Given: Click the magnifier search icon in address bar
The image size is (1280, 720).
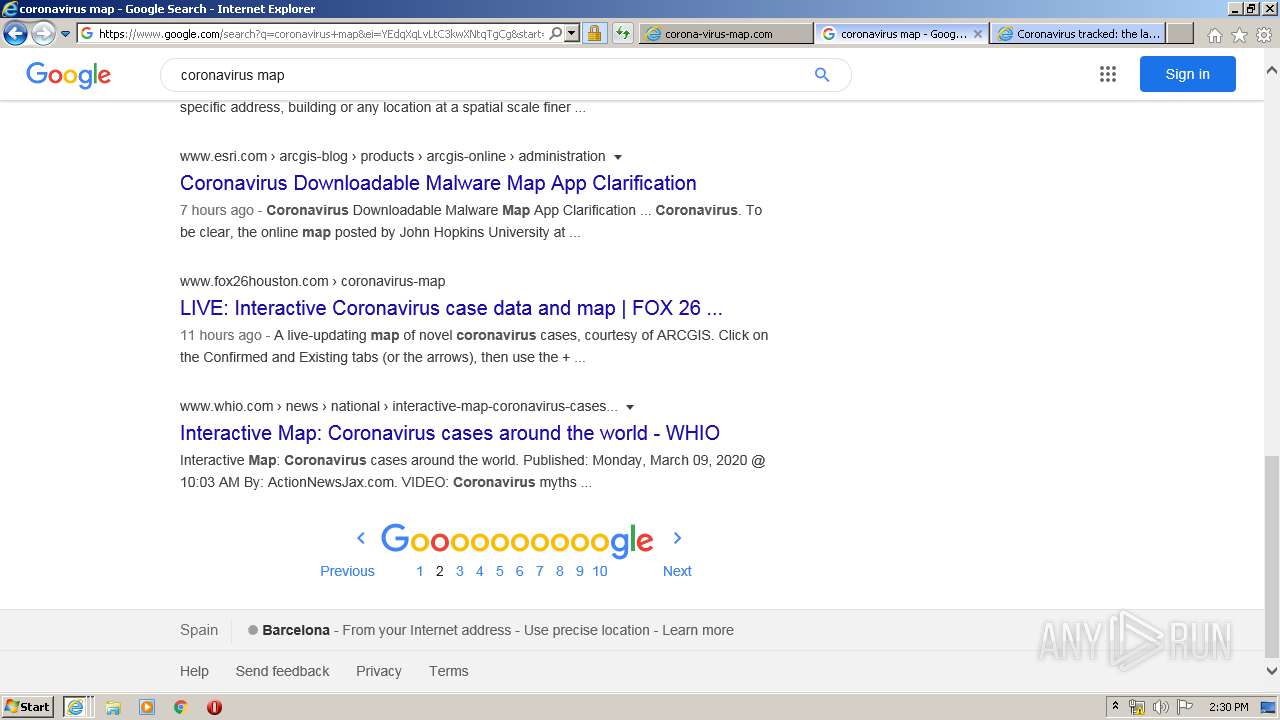Looking at the screenshot, I should 556,33.
